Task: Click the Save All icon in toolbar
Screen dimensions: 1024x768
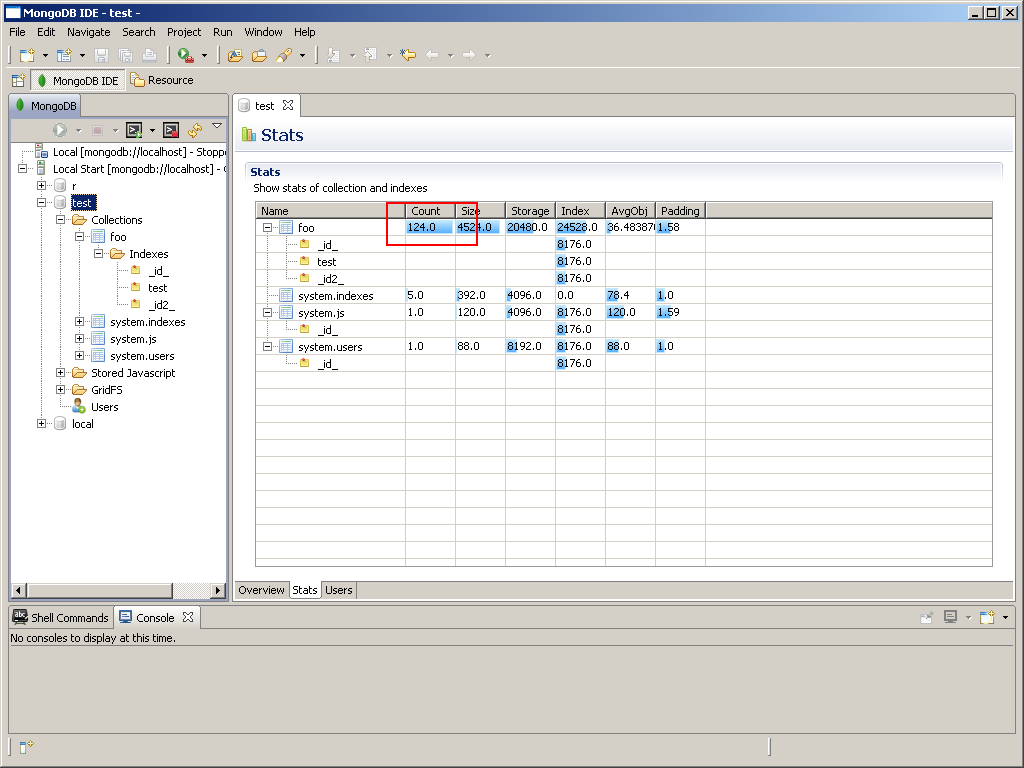Action: pyautogui.click(x=125, y=56)
